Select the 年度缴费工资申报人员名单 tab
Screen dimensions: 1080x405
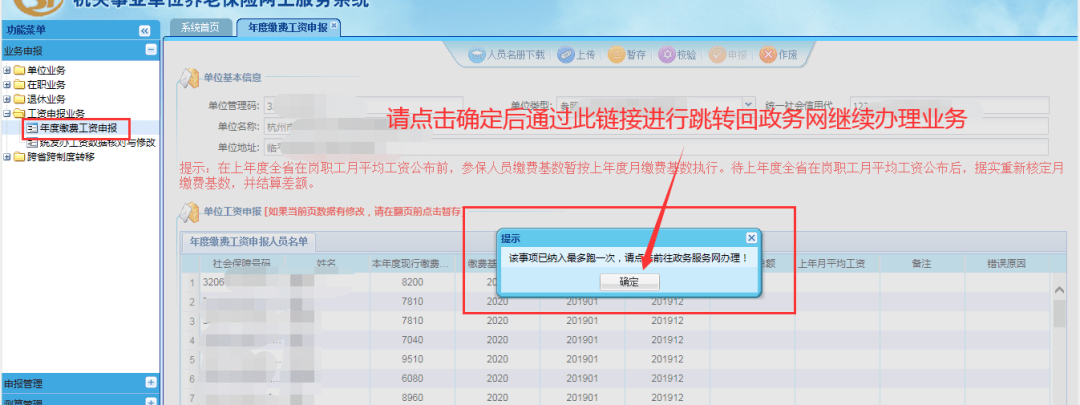pyautogui.click(x=248, y=241)
